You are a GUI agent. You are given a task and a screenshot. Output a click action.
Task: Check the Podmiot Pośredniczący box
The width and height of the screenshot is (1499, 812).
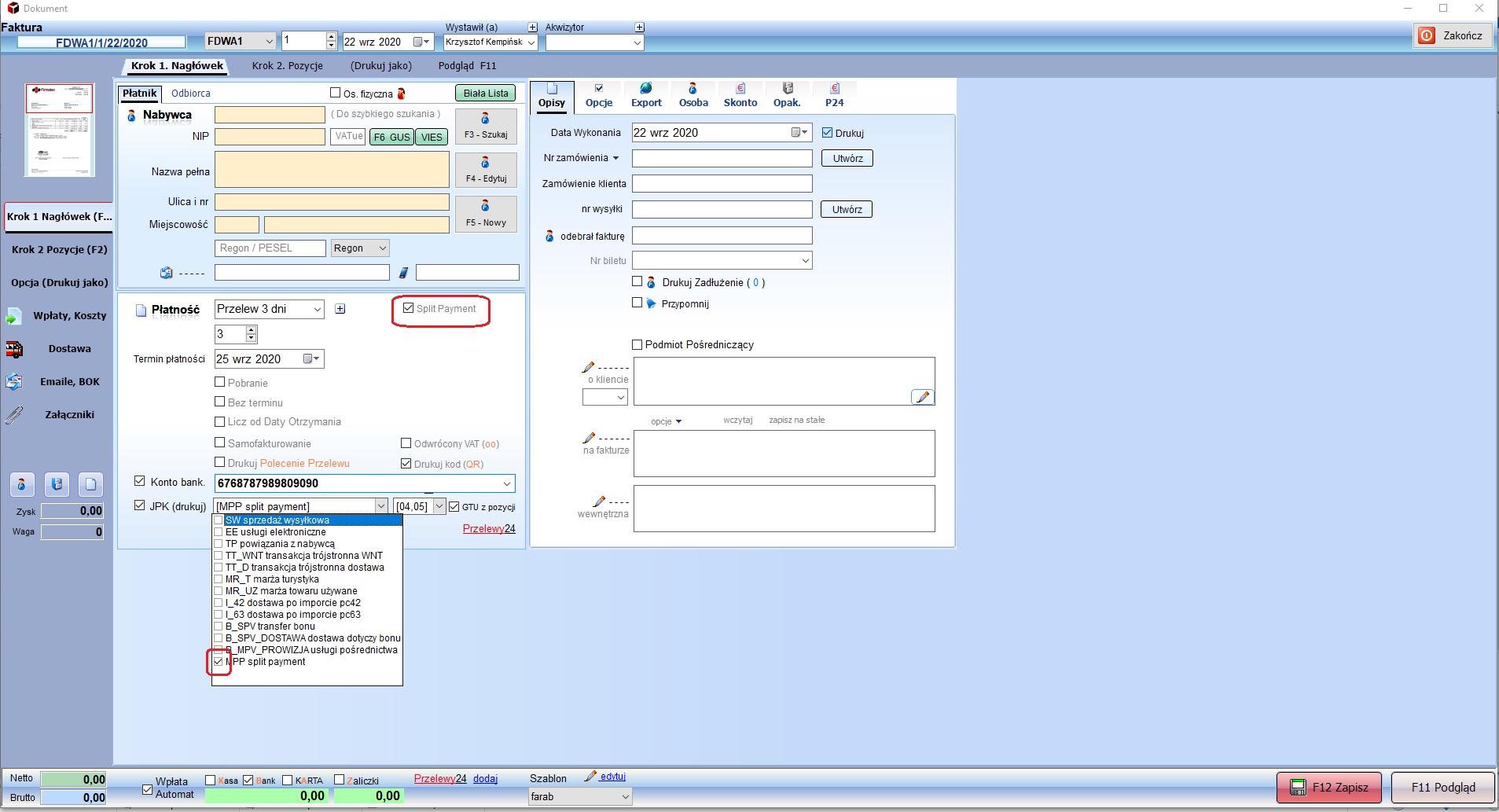click(x=637, y=344)
